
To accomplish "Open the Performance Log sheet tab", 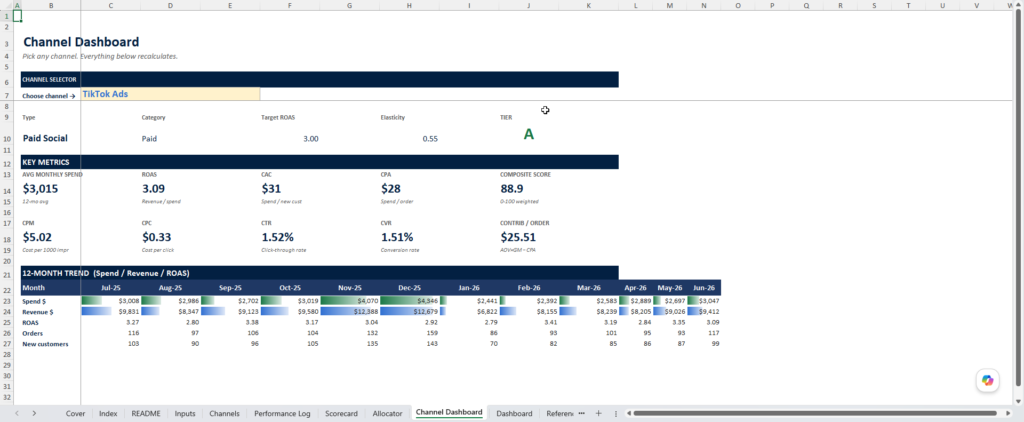I will (x=282, y=414).
